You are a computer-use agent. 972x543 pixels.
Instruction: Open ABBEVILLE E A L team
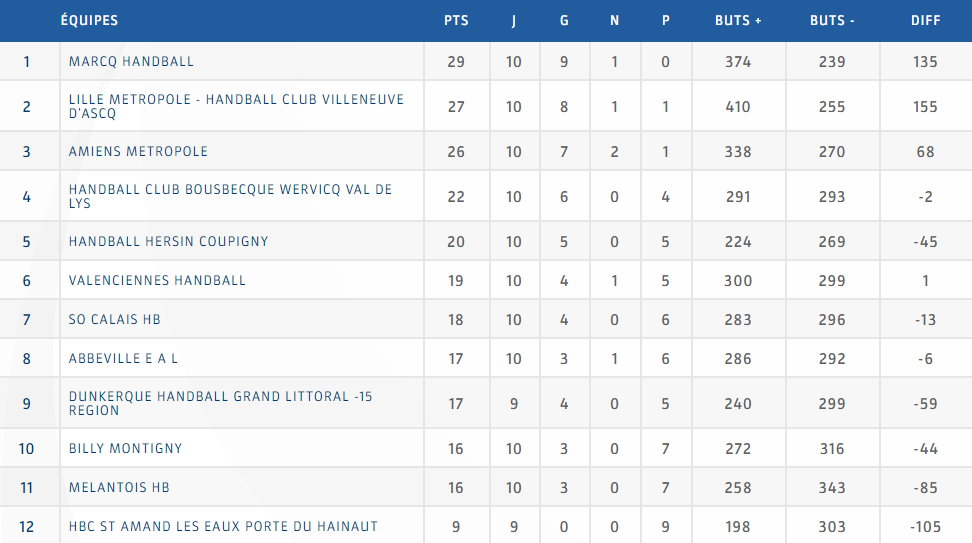(123, 358)
